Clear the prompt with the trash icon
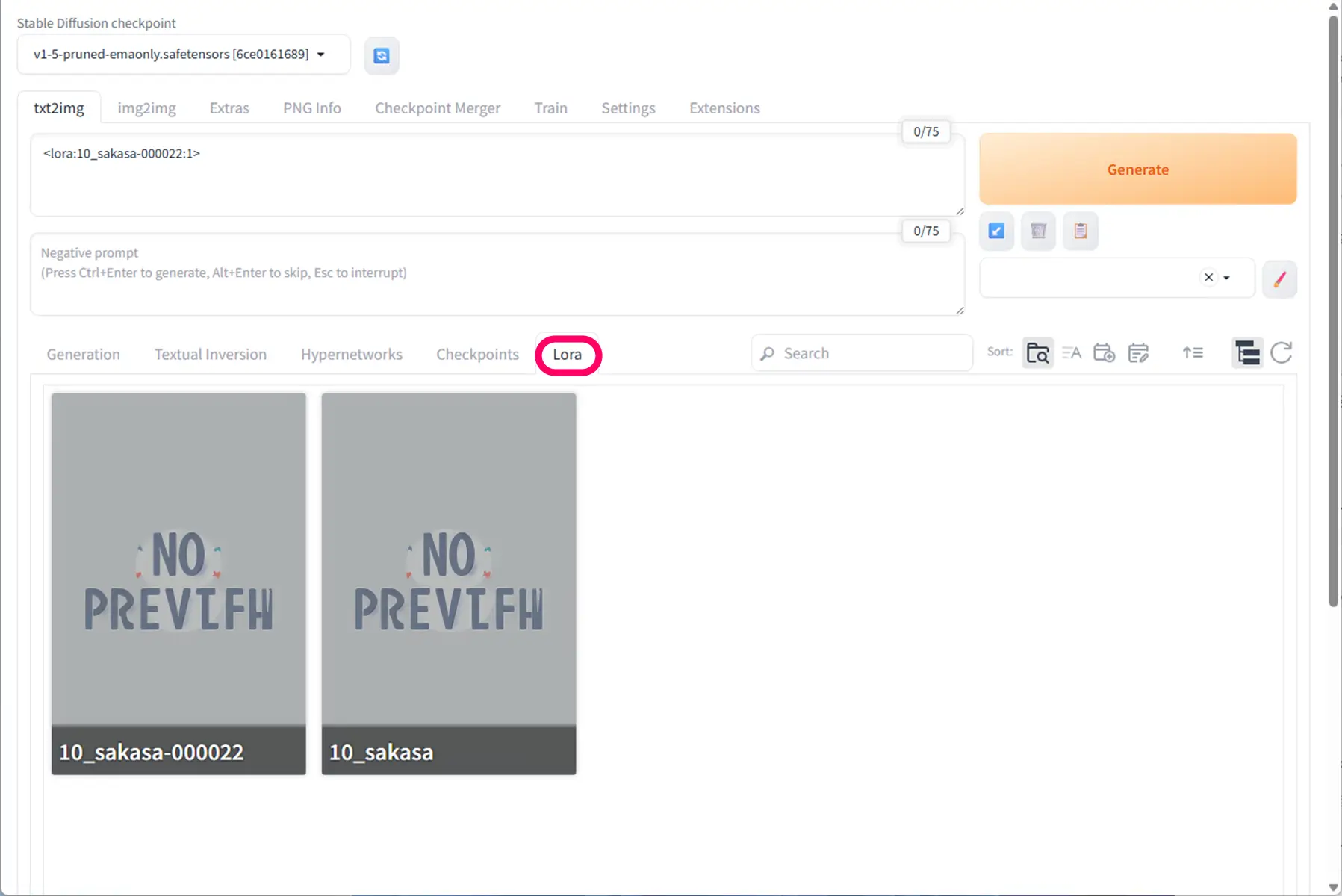 pos(1038,231)
